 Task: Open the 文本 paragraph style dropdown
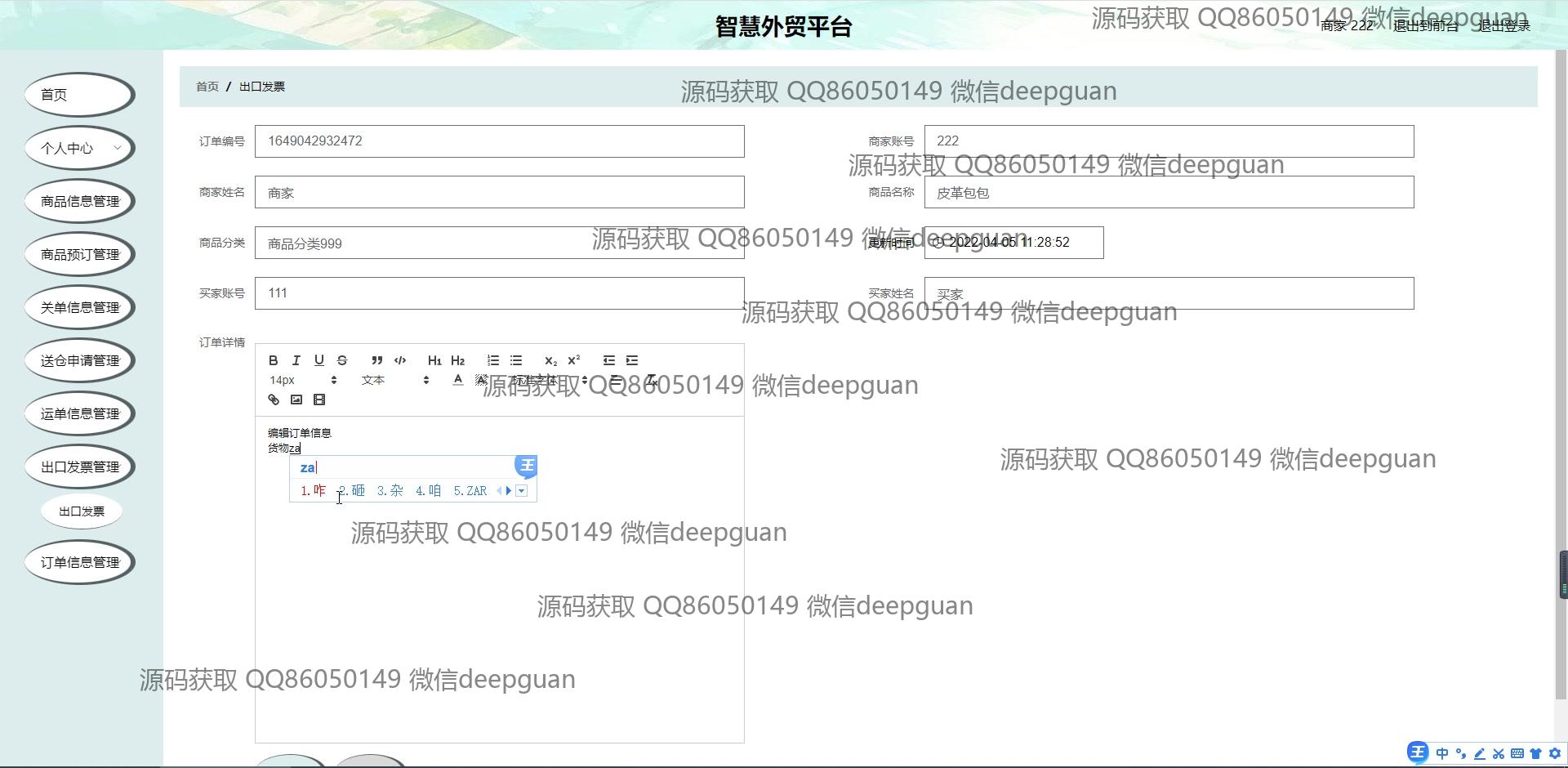[x=395, y=380]
